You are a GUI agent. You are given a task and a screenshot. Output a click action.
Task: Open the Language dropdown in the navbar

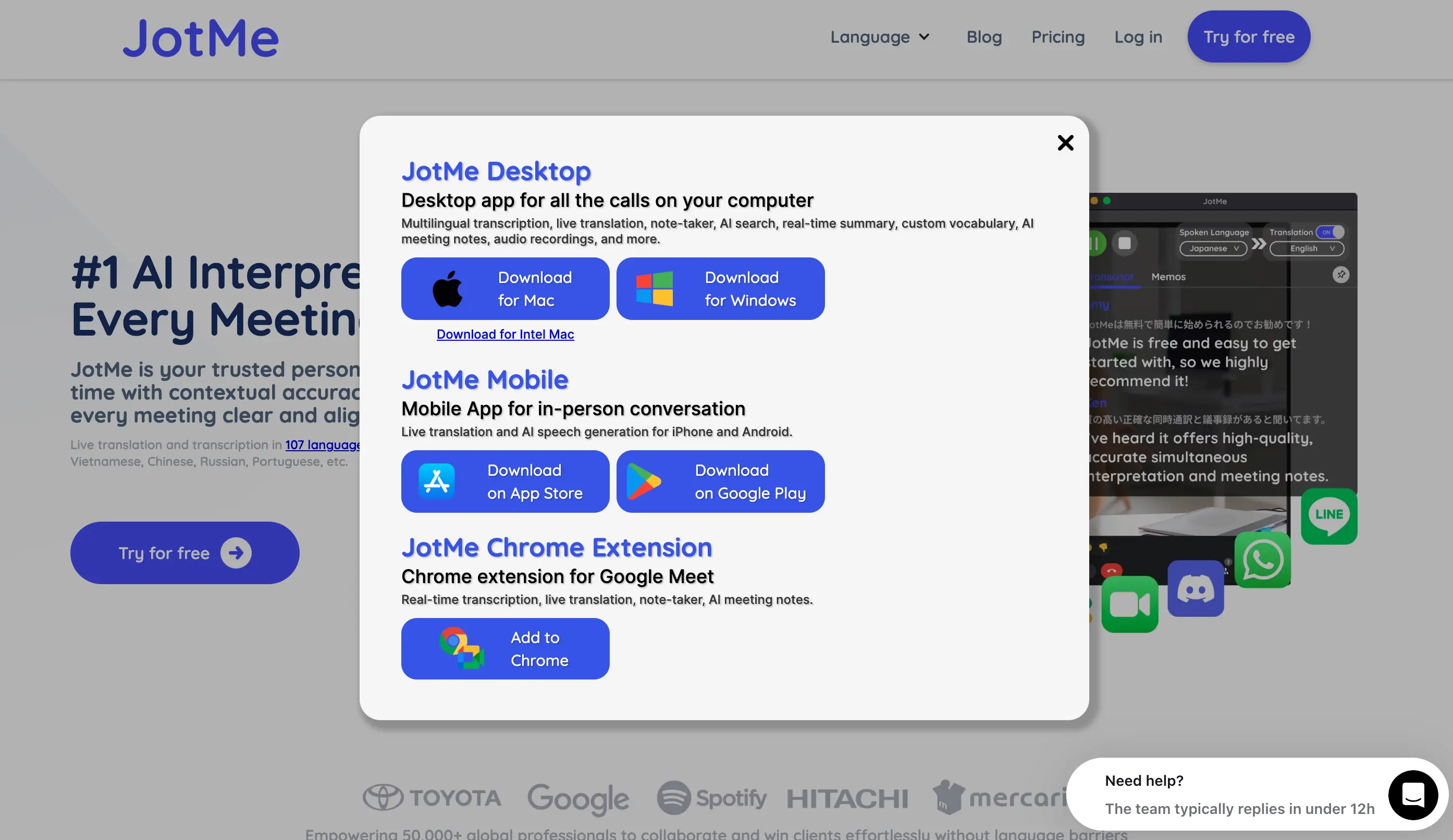pos(880,37)
